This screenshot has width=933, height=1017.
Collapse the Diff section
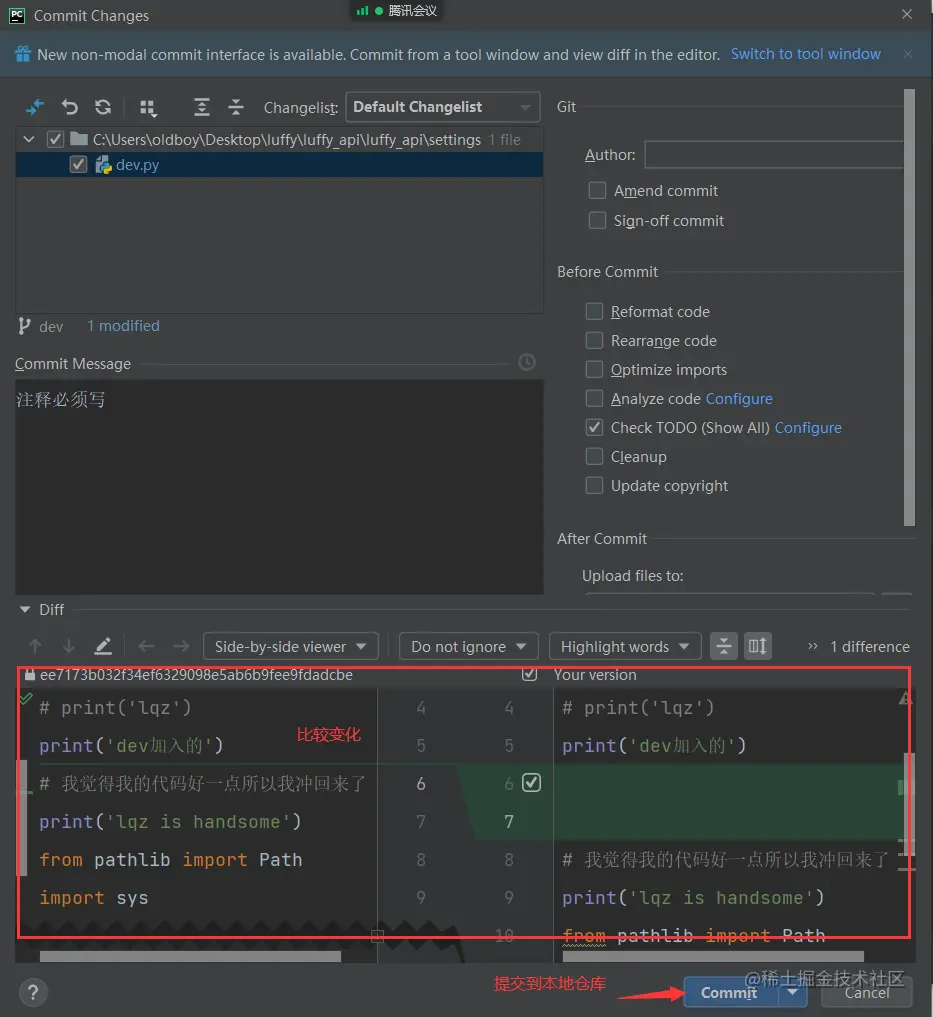pos(25,610)
